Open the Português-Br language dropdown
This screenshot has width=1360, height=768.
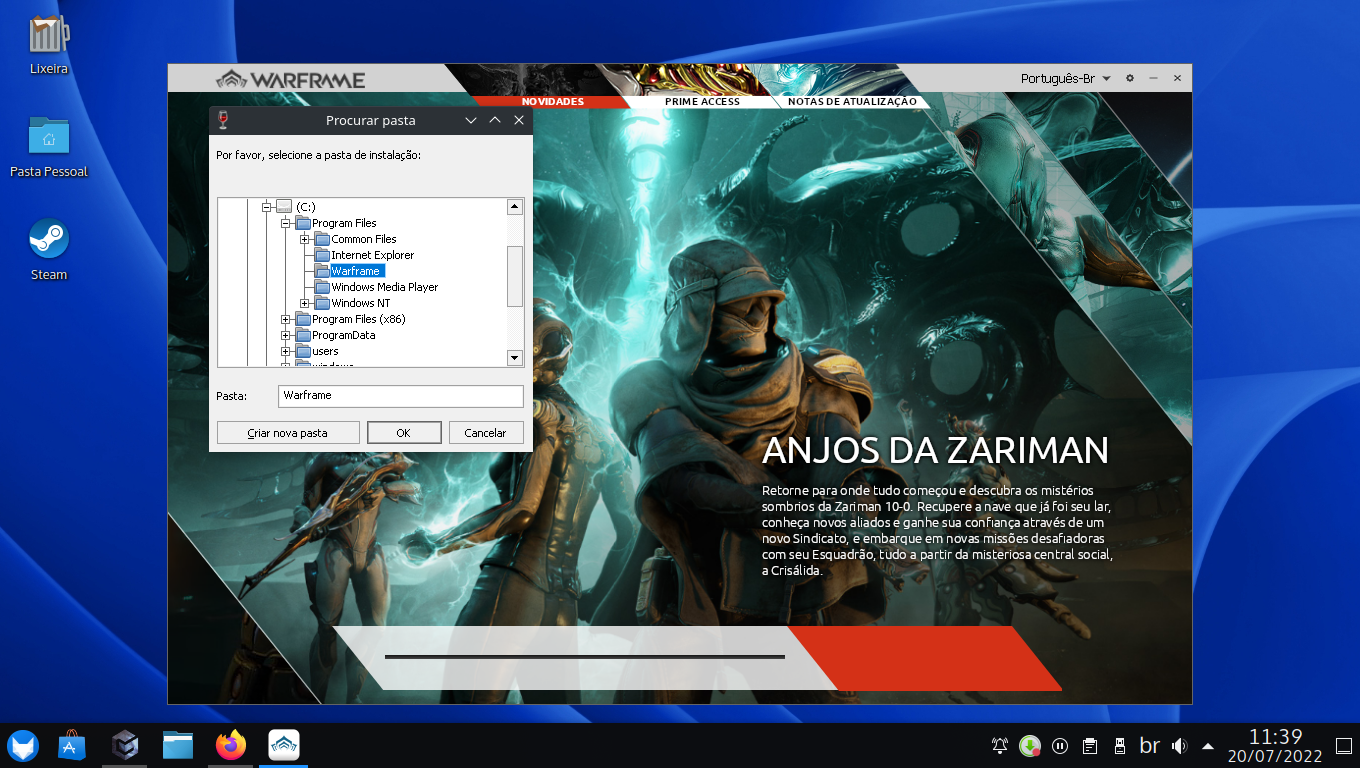(x=1066, y=78)
